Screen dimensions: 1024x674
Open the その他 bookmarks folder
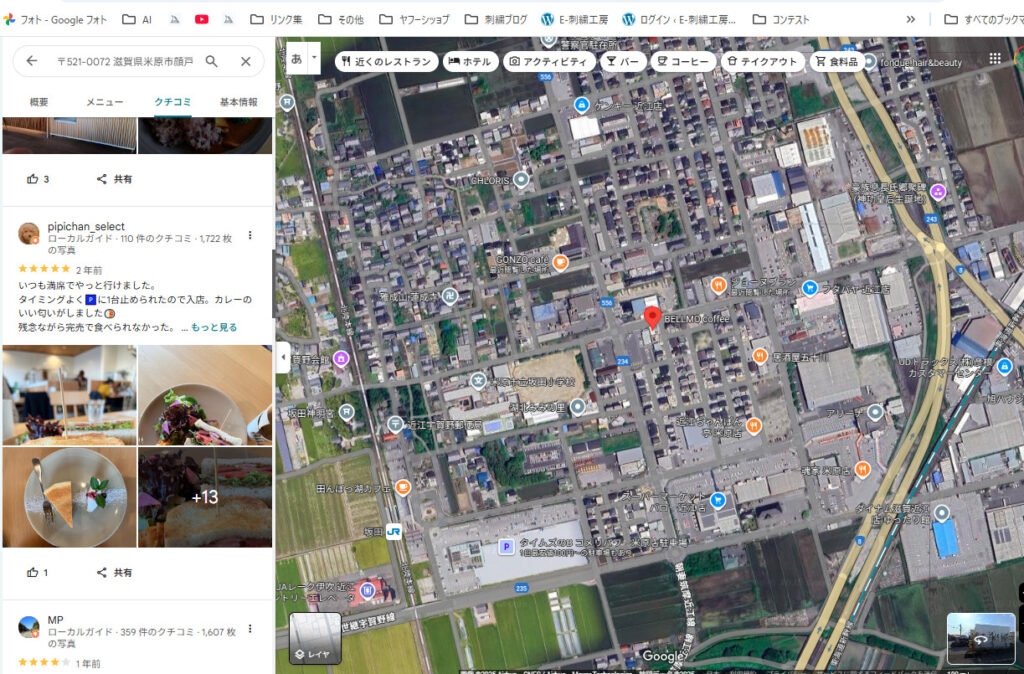(341, 20)
